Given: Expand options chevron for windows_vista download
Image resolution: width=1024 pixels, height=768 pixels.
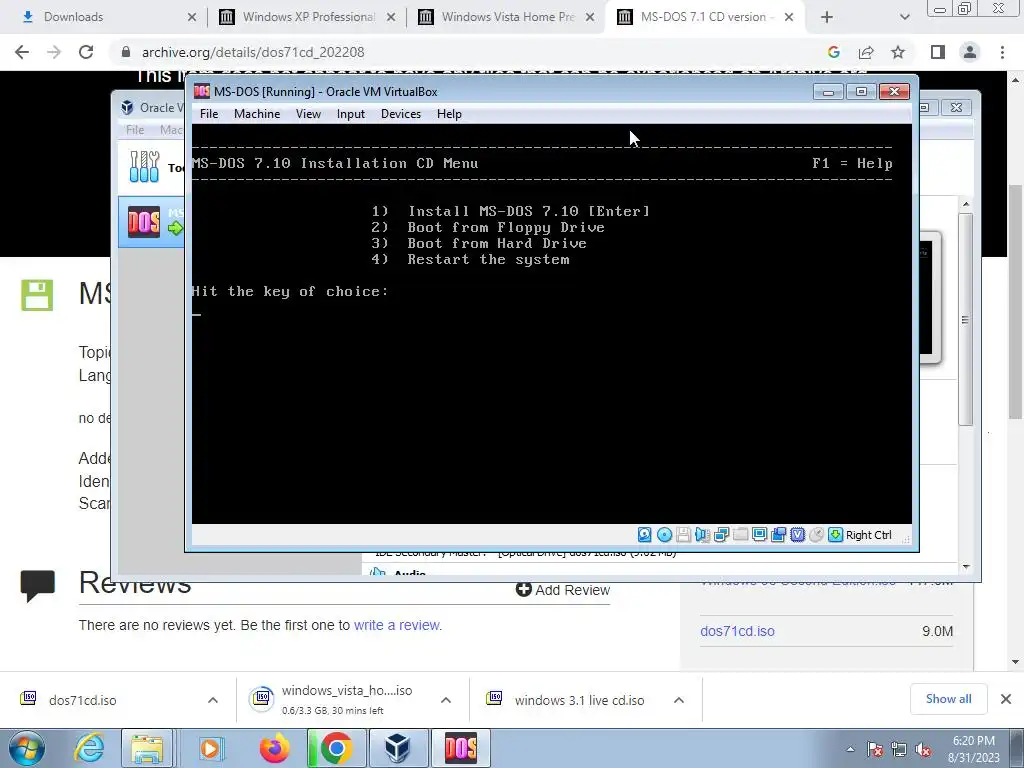Looking at the screenshot, I should pyautogui.click(x=446, y=700).
